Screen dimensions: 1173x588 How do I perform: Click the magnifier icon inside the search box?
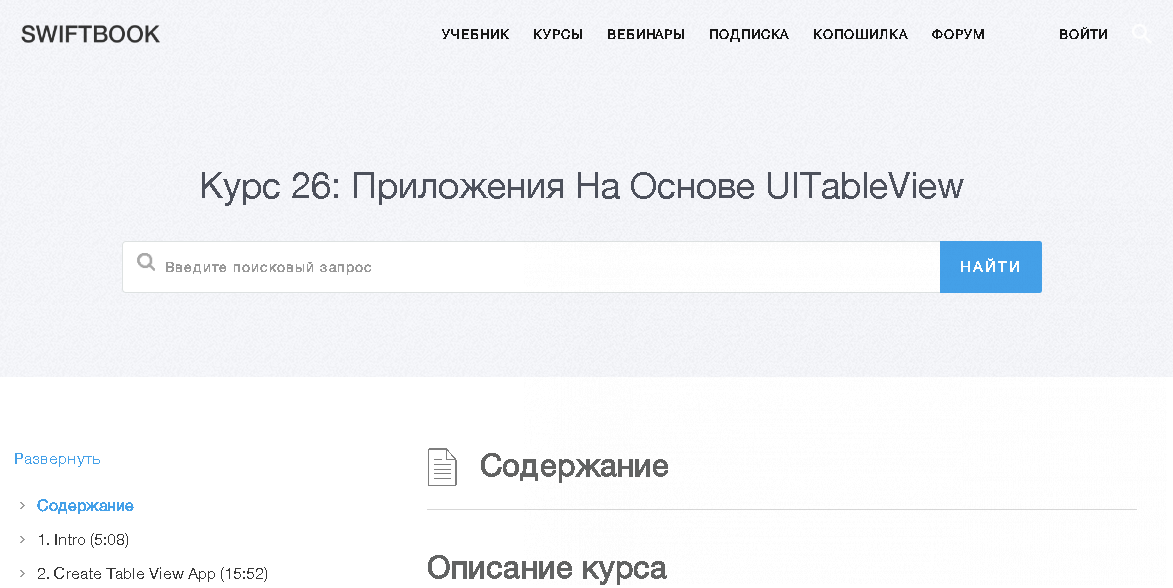coord(146,264)
